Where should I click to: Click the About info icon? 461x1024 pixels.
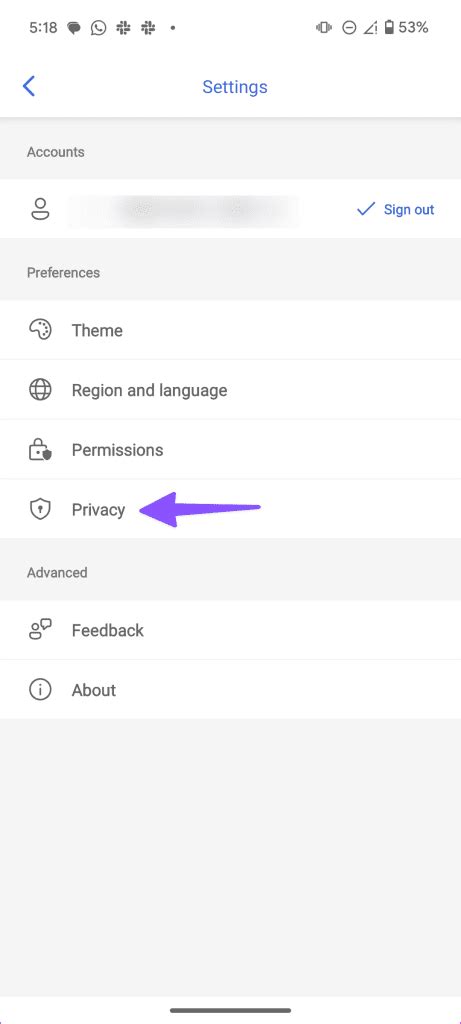[40, 690]
